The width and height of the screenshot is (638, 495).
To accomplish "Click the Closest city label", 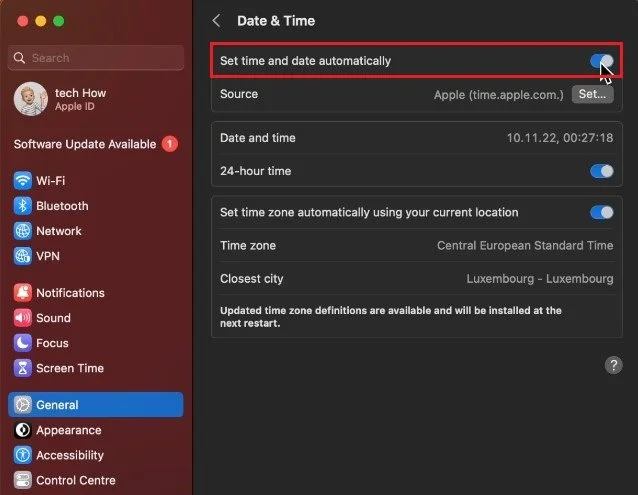I will (251, 279).
